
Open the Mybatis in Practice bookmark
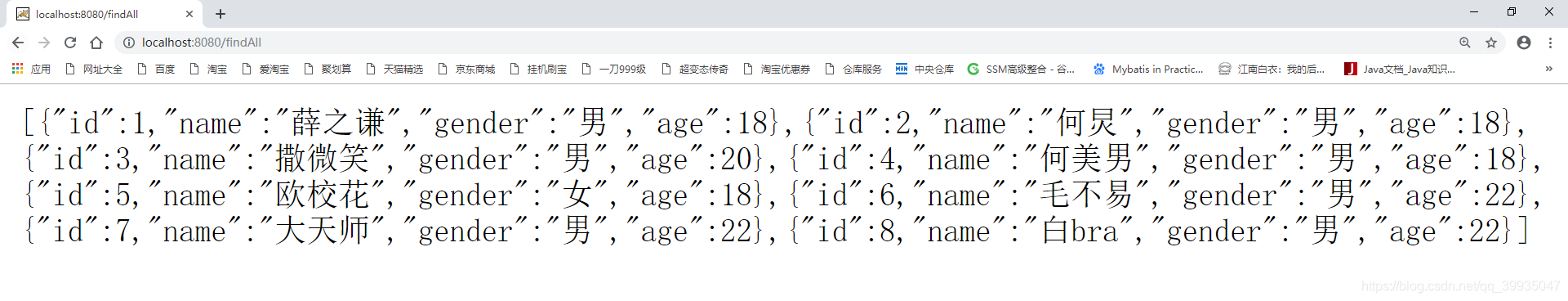coord(1148,70)
